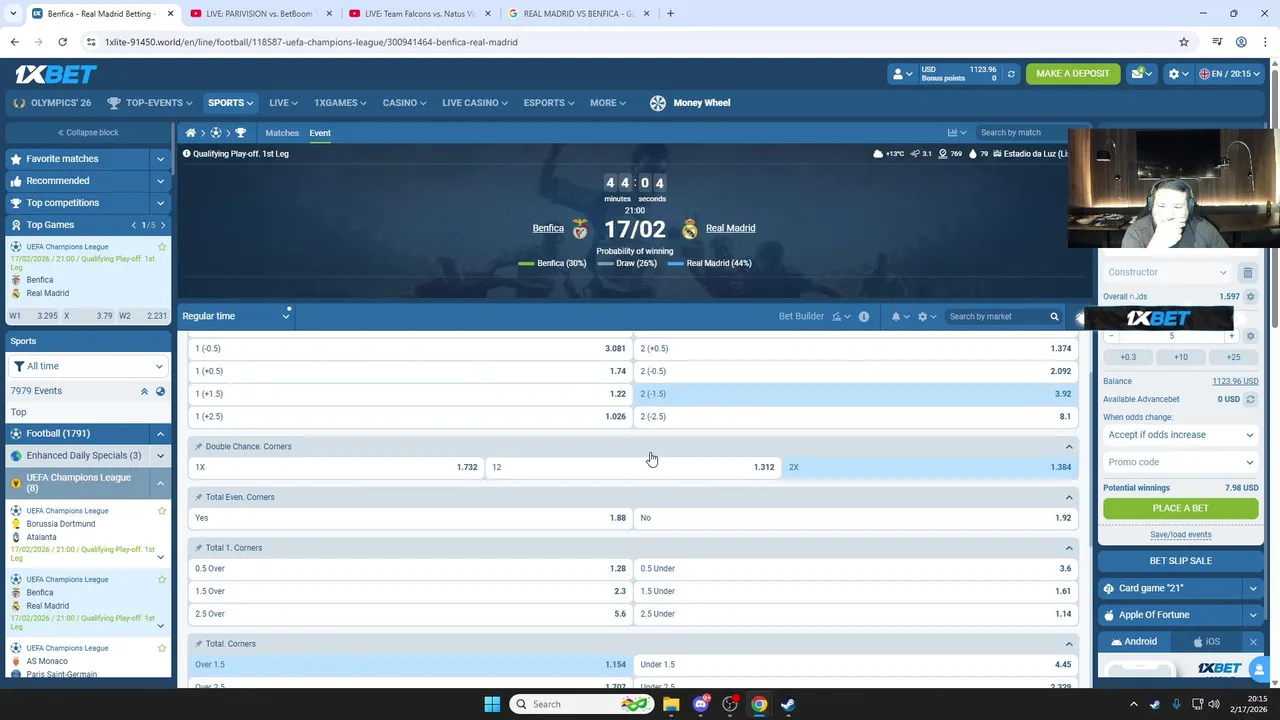Open the All time filter dropdown
The width and height of the screenshot is (1280, 720).
click(x=87, y=366)
